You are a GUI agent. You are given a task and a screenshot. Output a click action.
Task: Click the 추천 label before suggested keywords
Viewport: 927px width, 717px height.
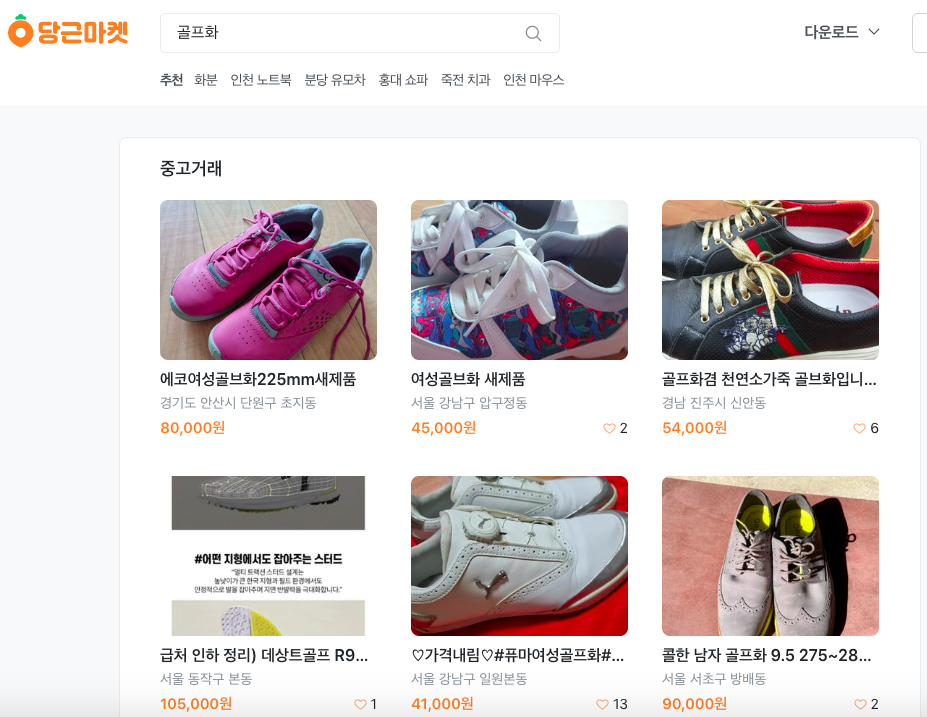(x=171, y=80)
